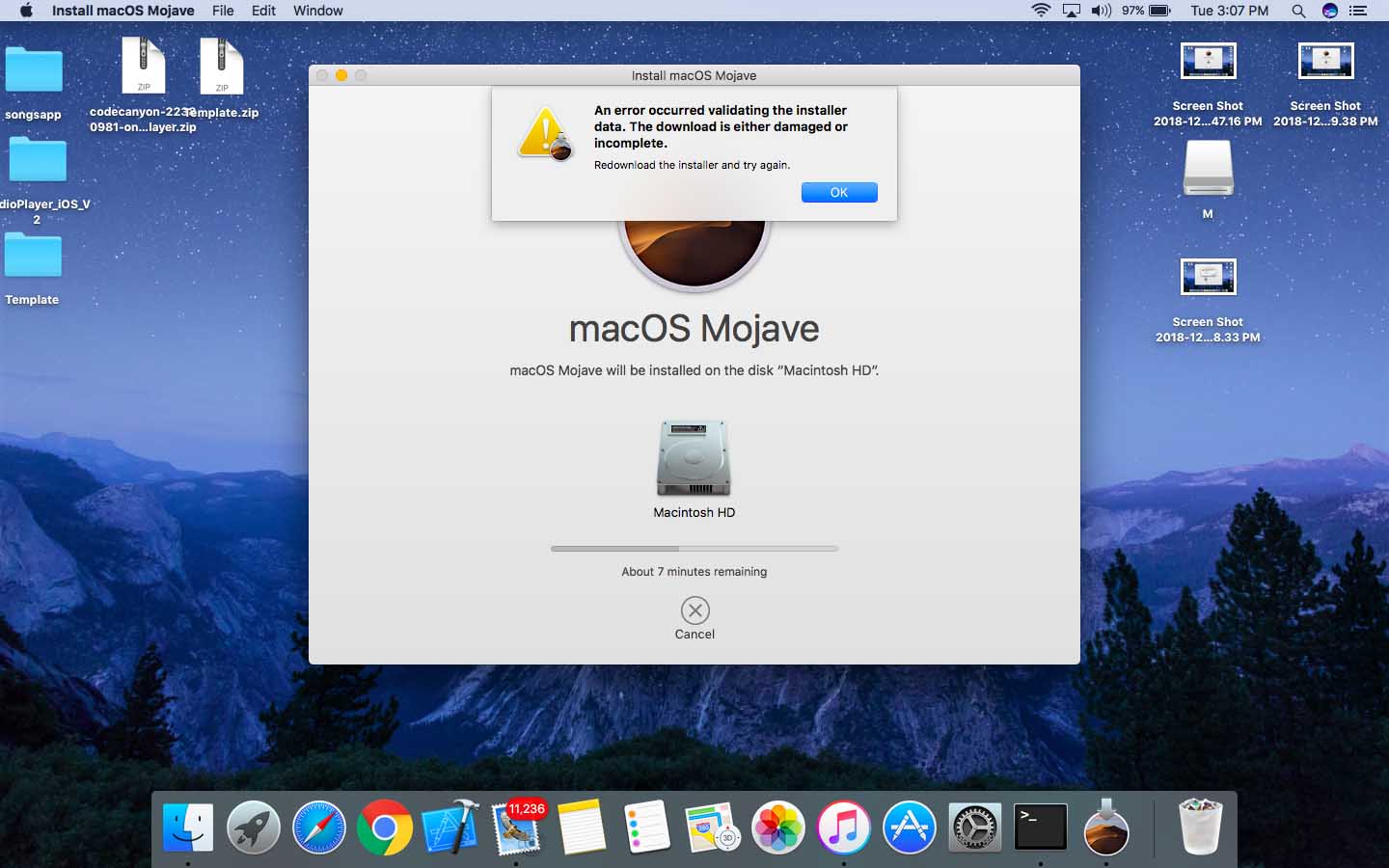Open Wi-Fi status menu
The width and height of the screenshot is (1389, 868).
[1041, 11]
